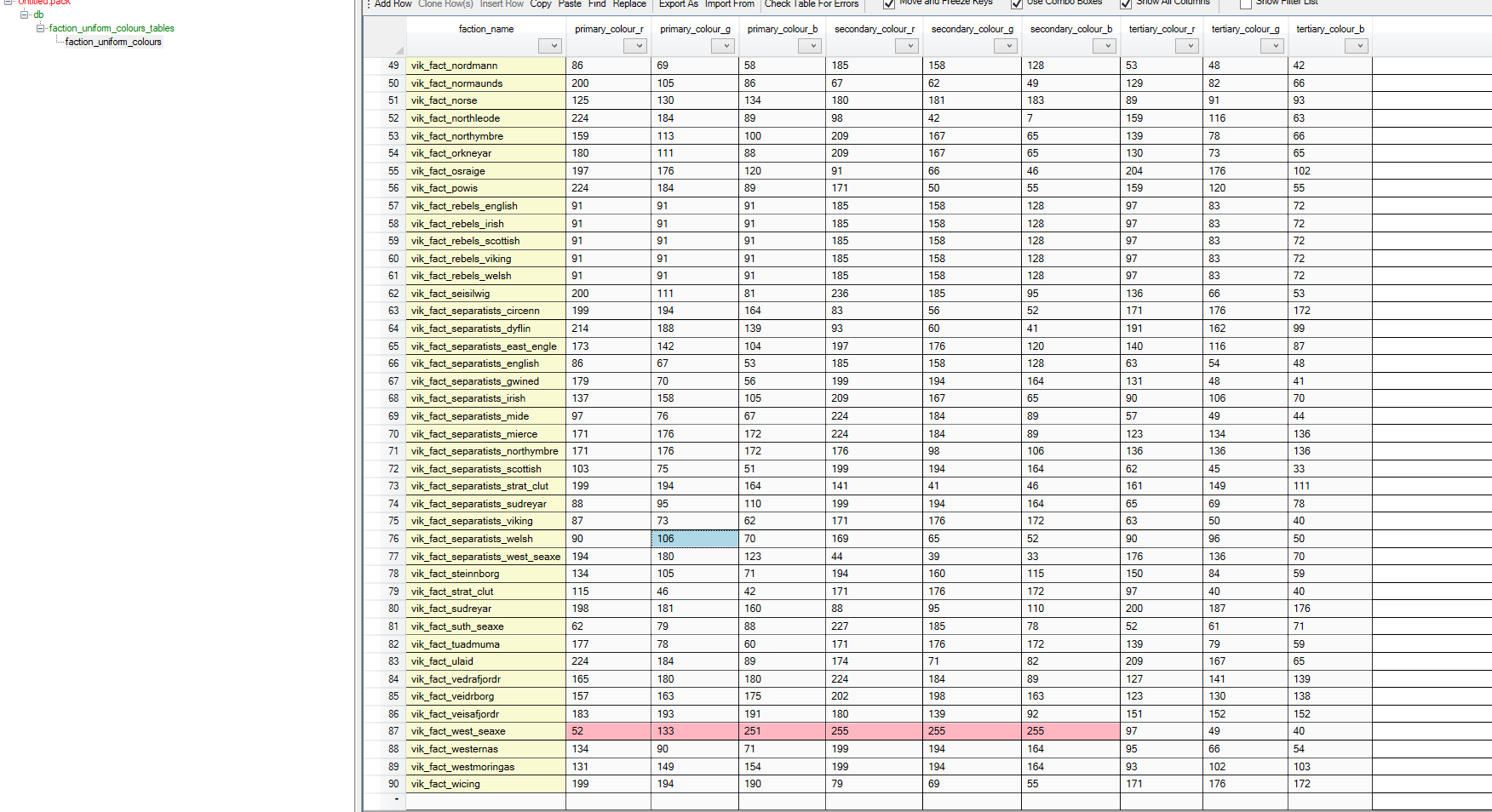Select the vik_fact_powis faction cell
Image resolution: width=1492 pixels, height=812 pixels.
(485, 188)
